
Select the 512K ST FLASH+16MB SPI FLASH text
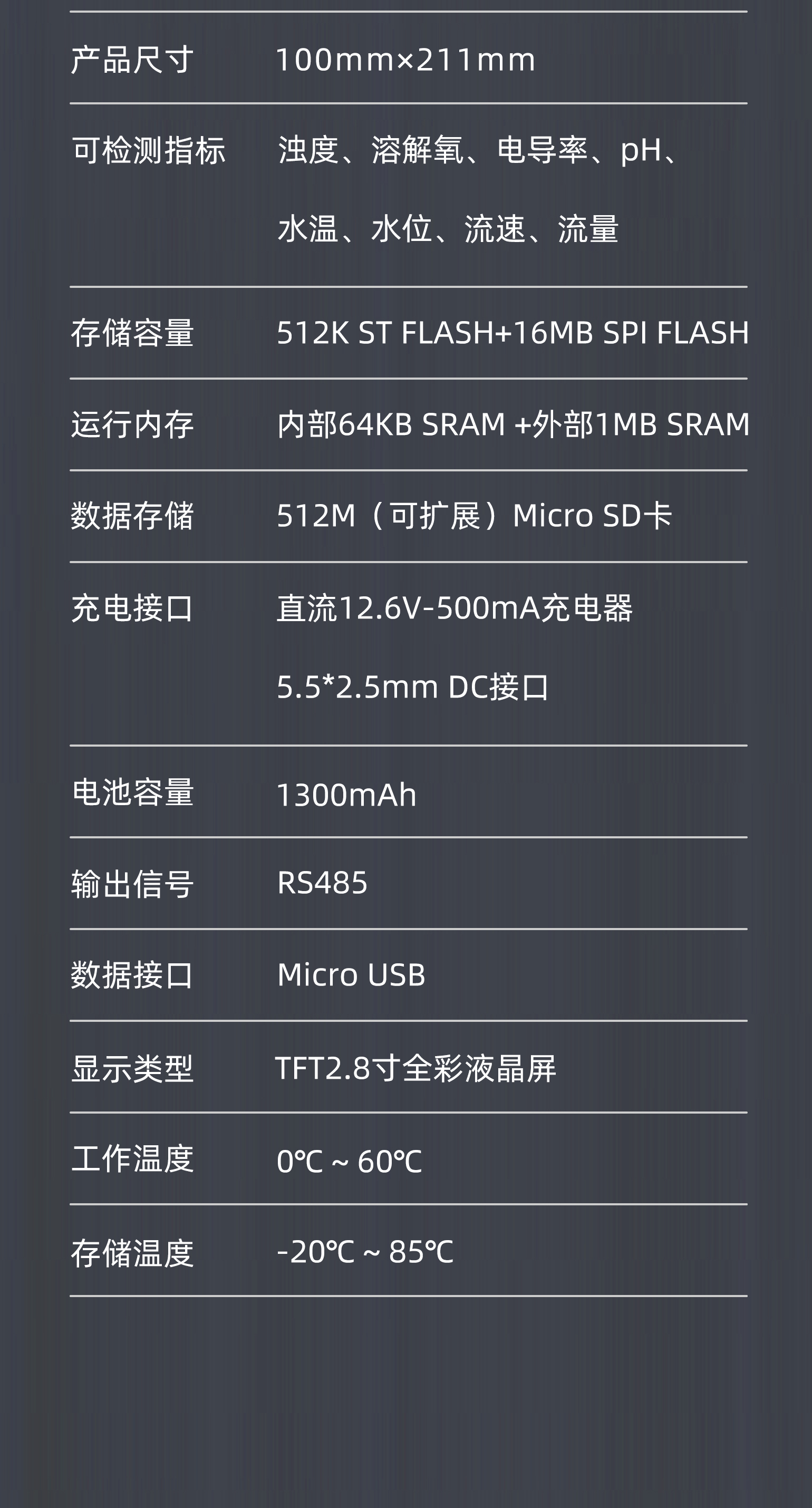(x=513, y=333)
